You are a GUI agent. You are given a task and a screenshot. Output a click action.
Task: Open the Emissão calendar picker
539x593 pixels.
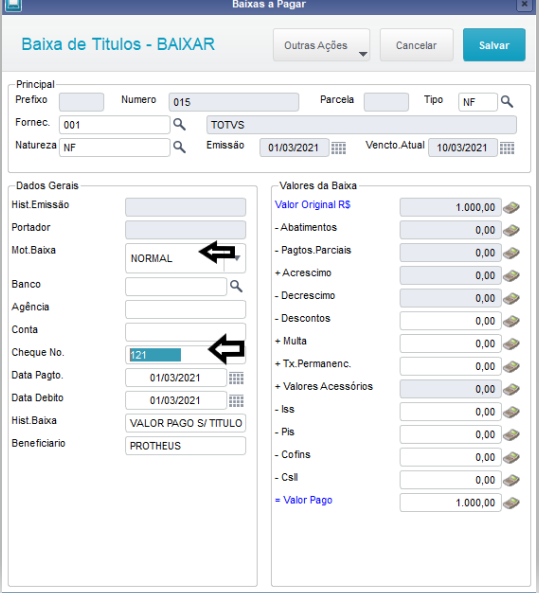click(339, 148)
